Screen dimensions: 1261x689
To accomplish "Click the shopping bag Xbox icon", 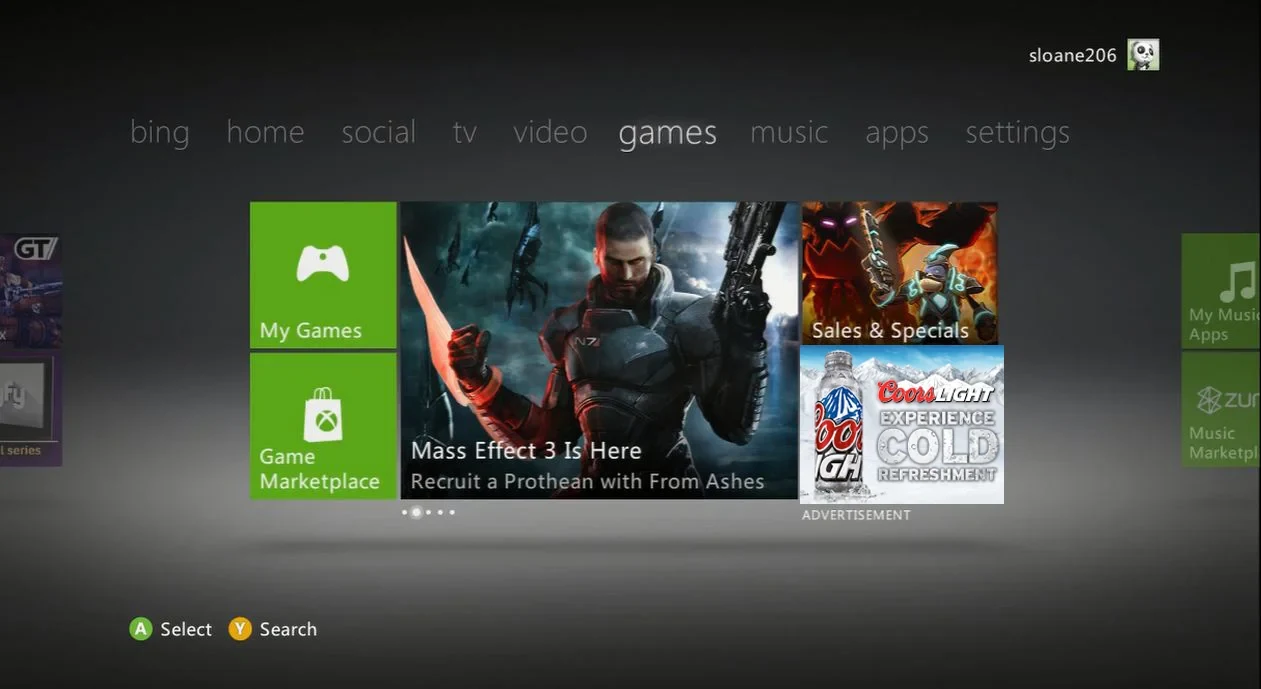I will [x=323, y=414].
